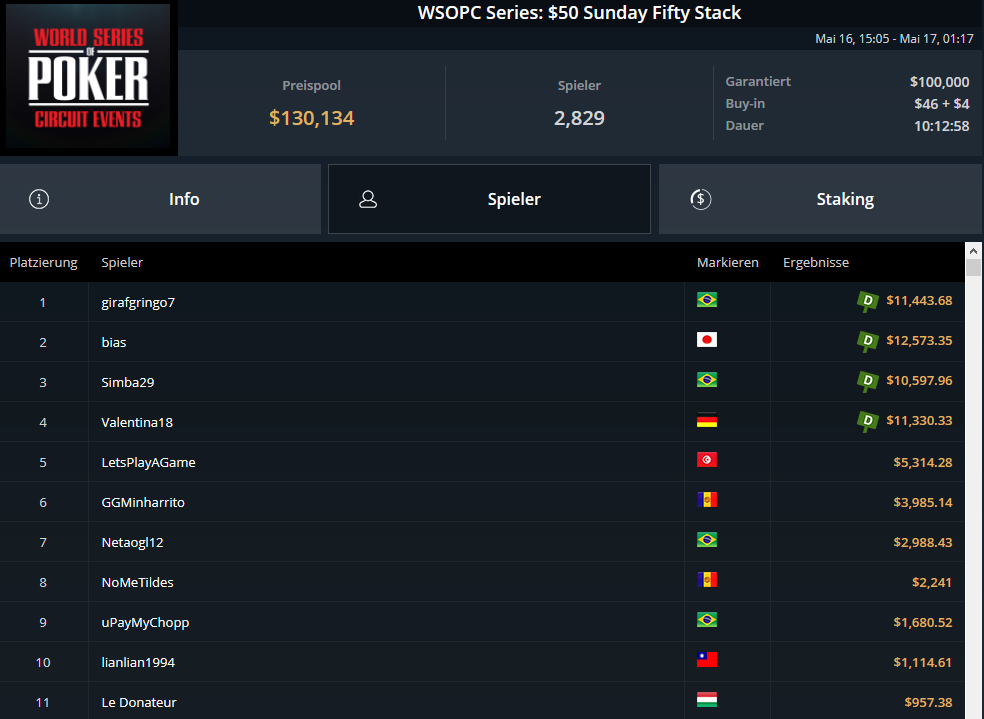Click Valentina18's deal badge icon

pyautogui.click(x=868, y=422)
